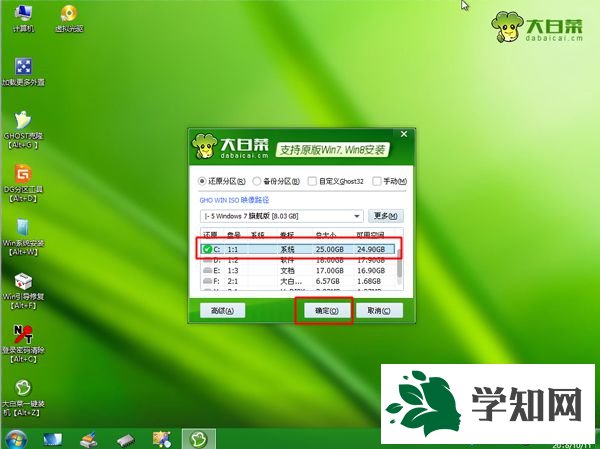
Task: Click the 可用空间 column header
Action: pos(370,235)
